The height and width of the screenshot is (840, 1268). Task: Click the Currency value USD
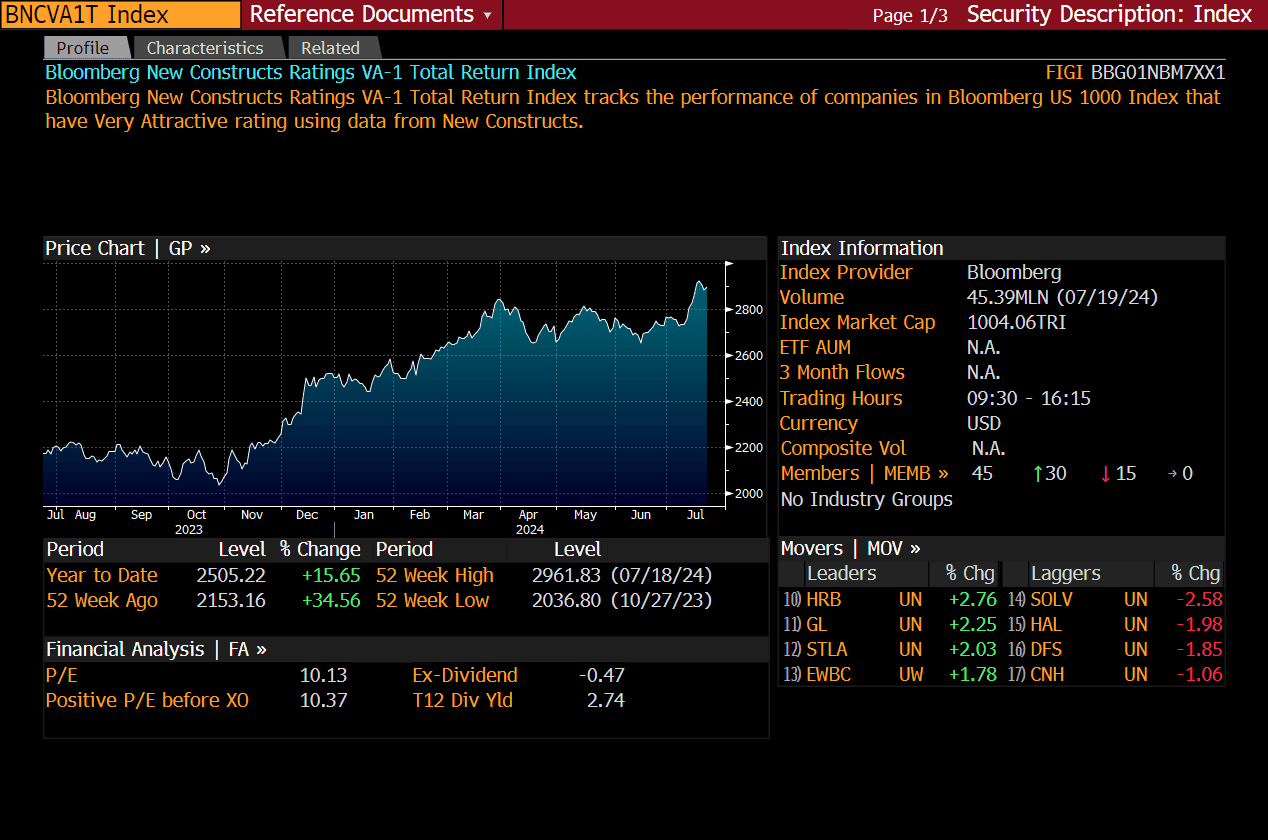[x=986, y=423]
